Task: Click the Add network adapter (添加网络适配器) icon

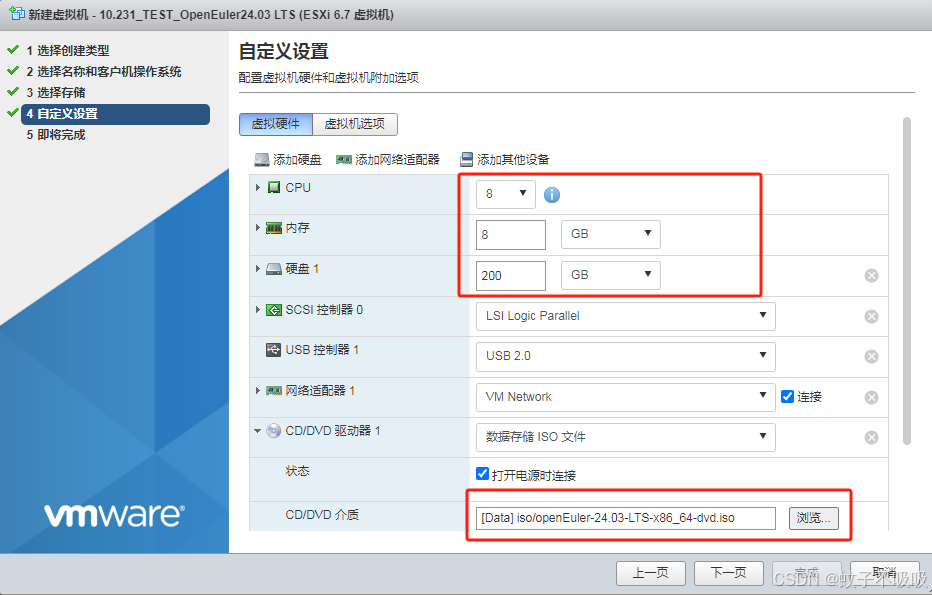Action: [x=344, y=160]
